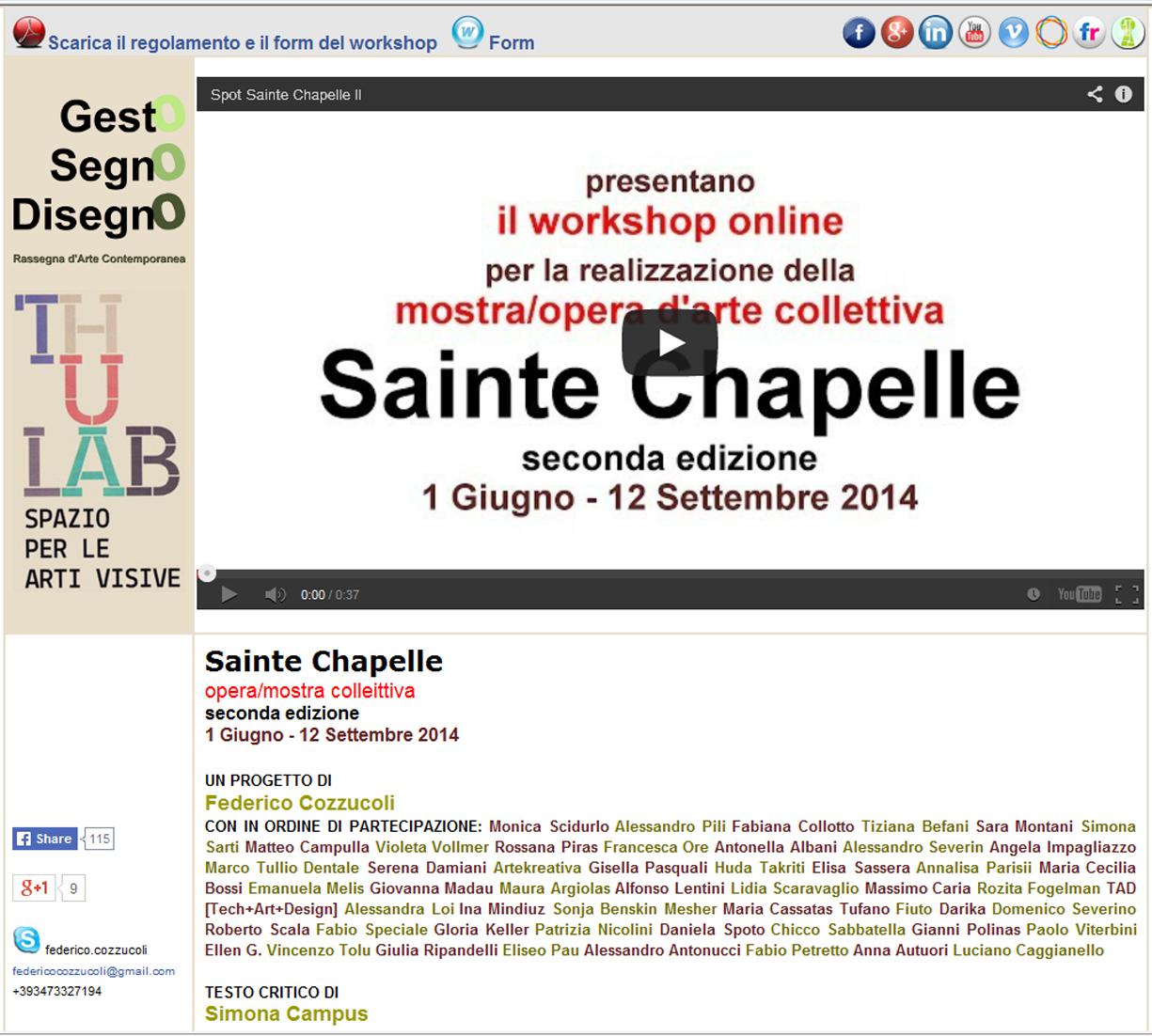1152x1036 pixels.
Task: Click the Watch Later clock icon
Action: click(x=1034, y=594)
